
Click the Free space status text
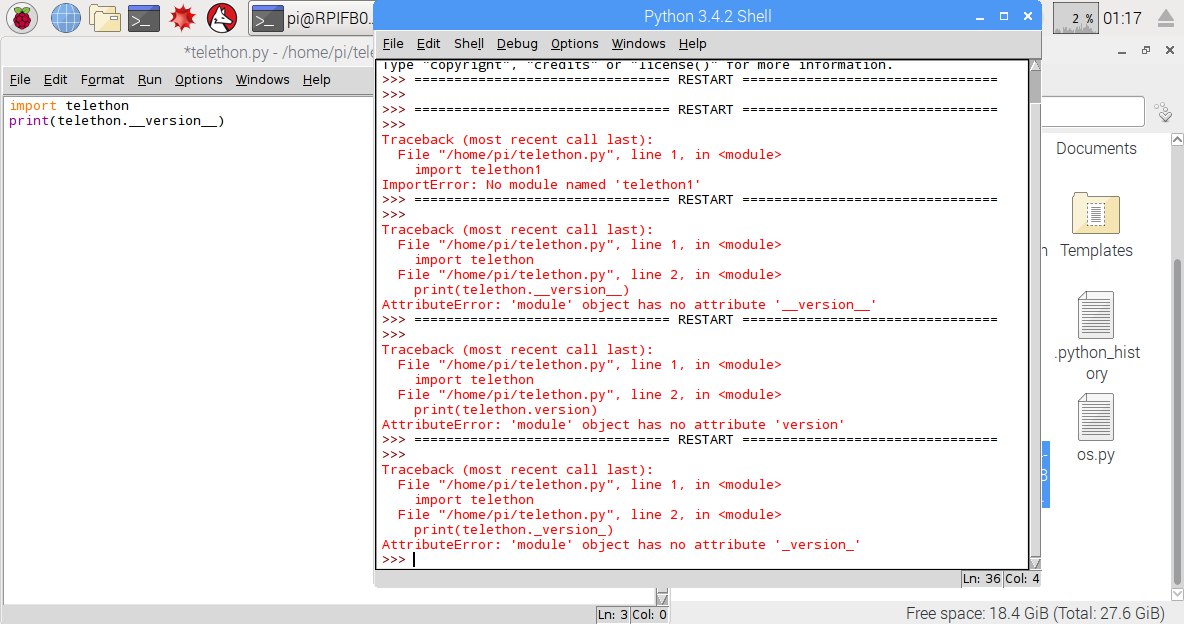click(1034, 613)
